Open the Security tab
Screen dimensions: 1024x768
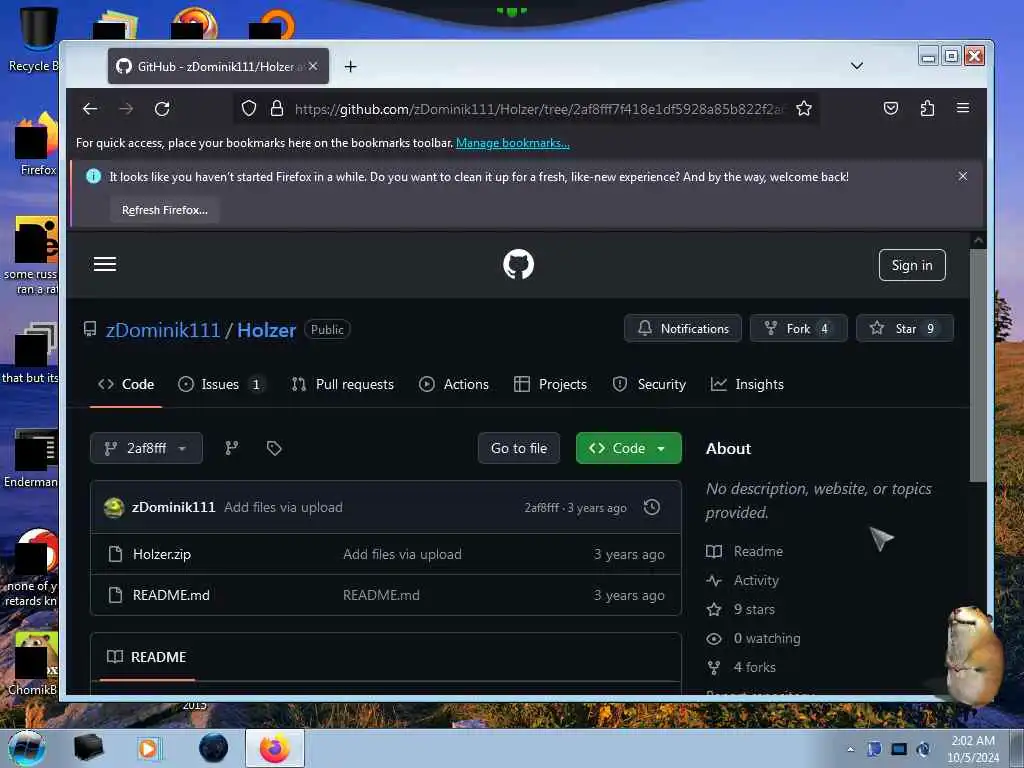649,385
